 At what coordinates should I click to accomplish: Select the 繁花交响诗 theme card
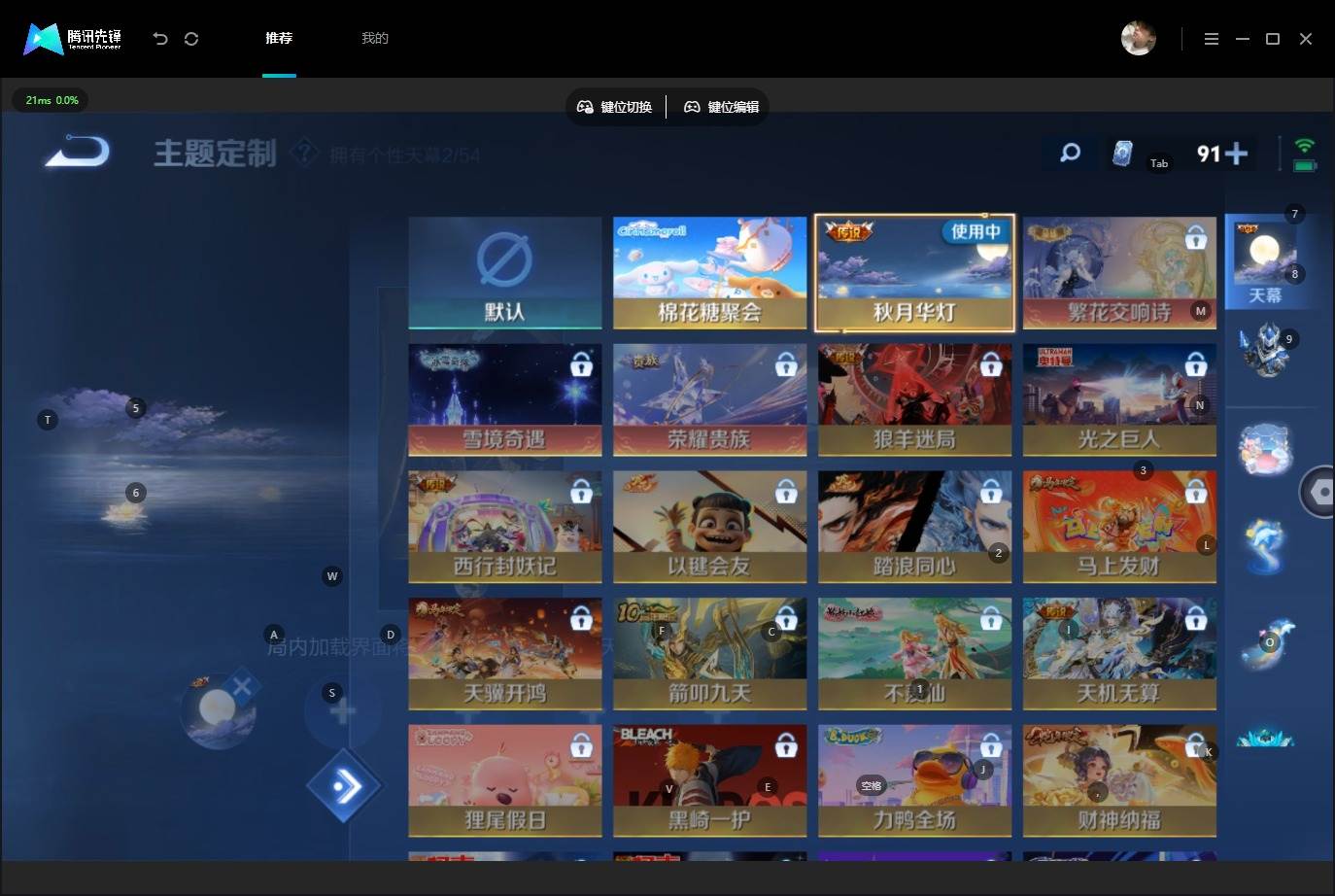click(1119, 272)
